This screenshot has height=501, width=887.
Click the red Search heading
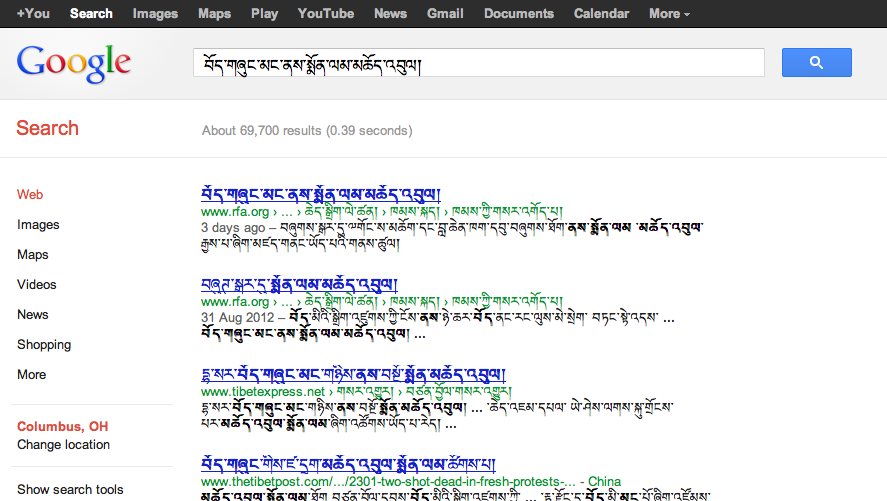[48, 128]
